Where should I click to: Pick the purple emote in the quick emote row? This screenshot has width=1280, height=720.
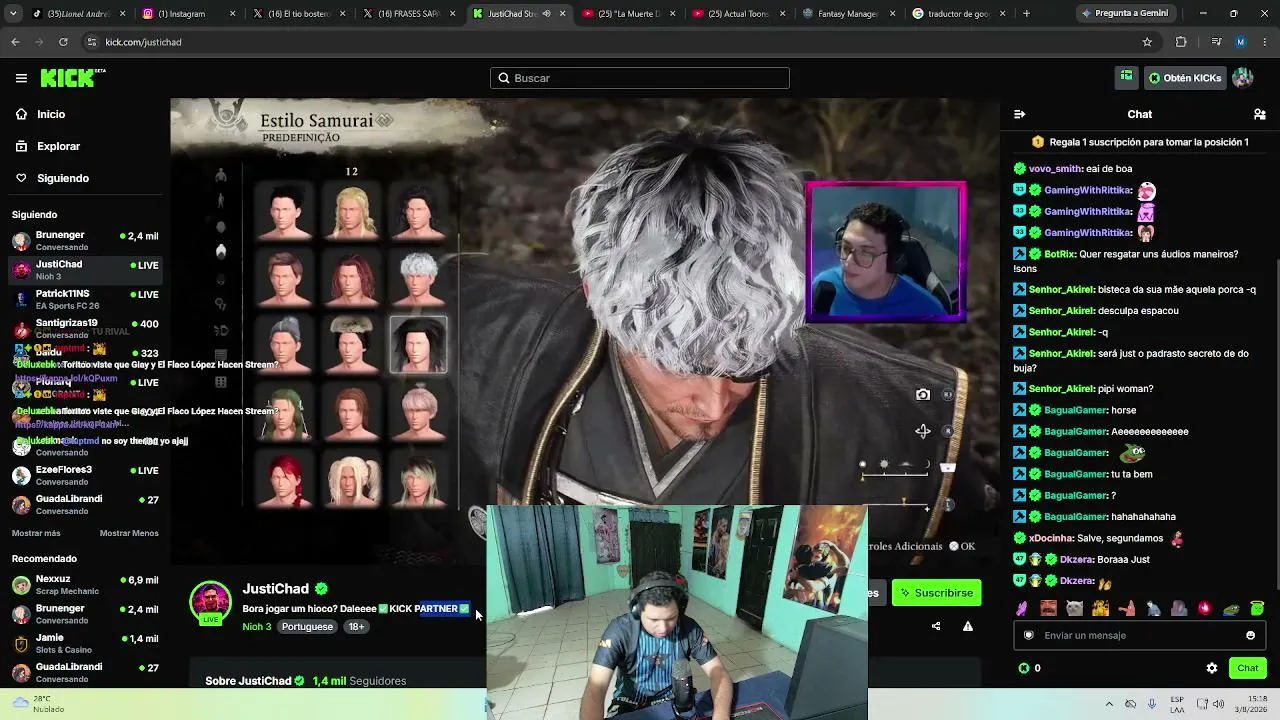(x=1022, y=608)
